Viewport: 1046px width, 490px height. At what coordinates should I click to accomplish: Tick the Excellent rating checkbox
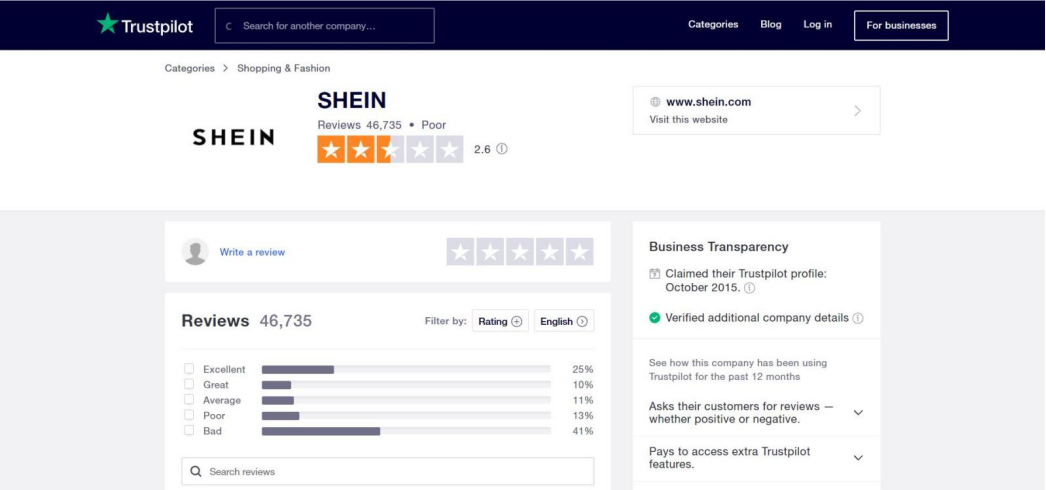point(189,369)
